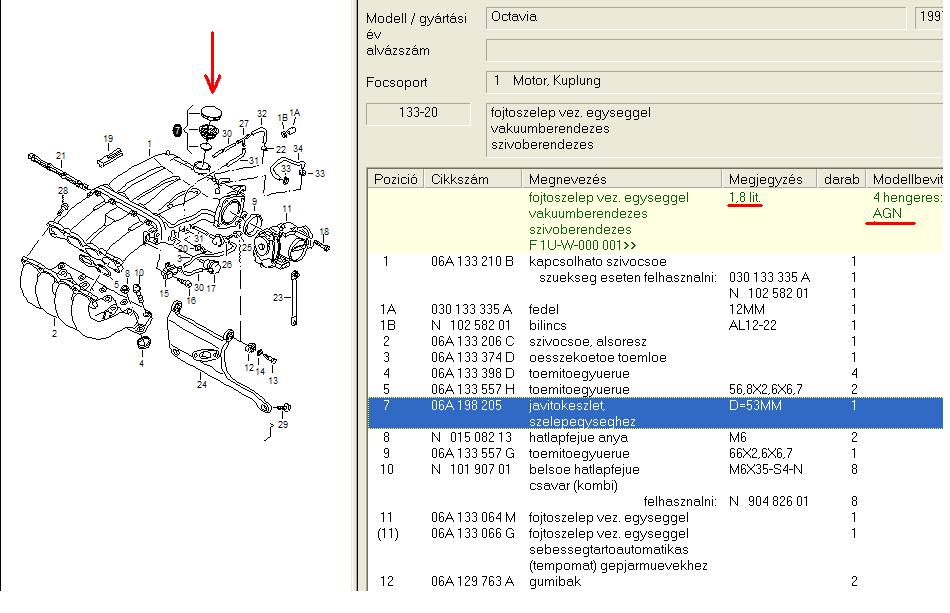This screenshot has width=950, height=613.
Task: Click the AGN engine code
Action: tap(887, 213)
